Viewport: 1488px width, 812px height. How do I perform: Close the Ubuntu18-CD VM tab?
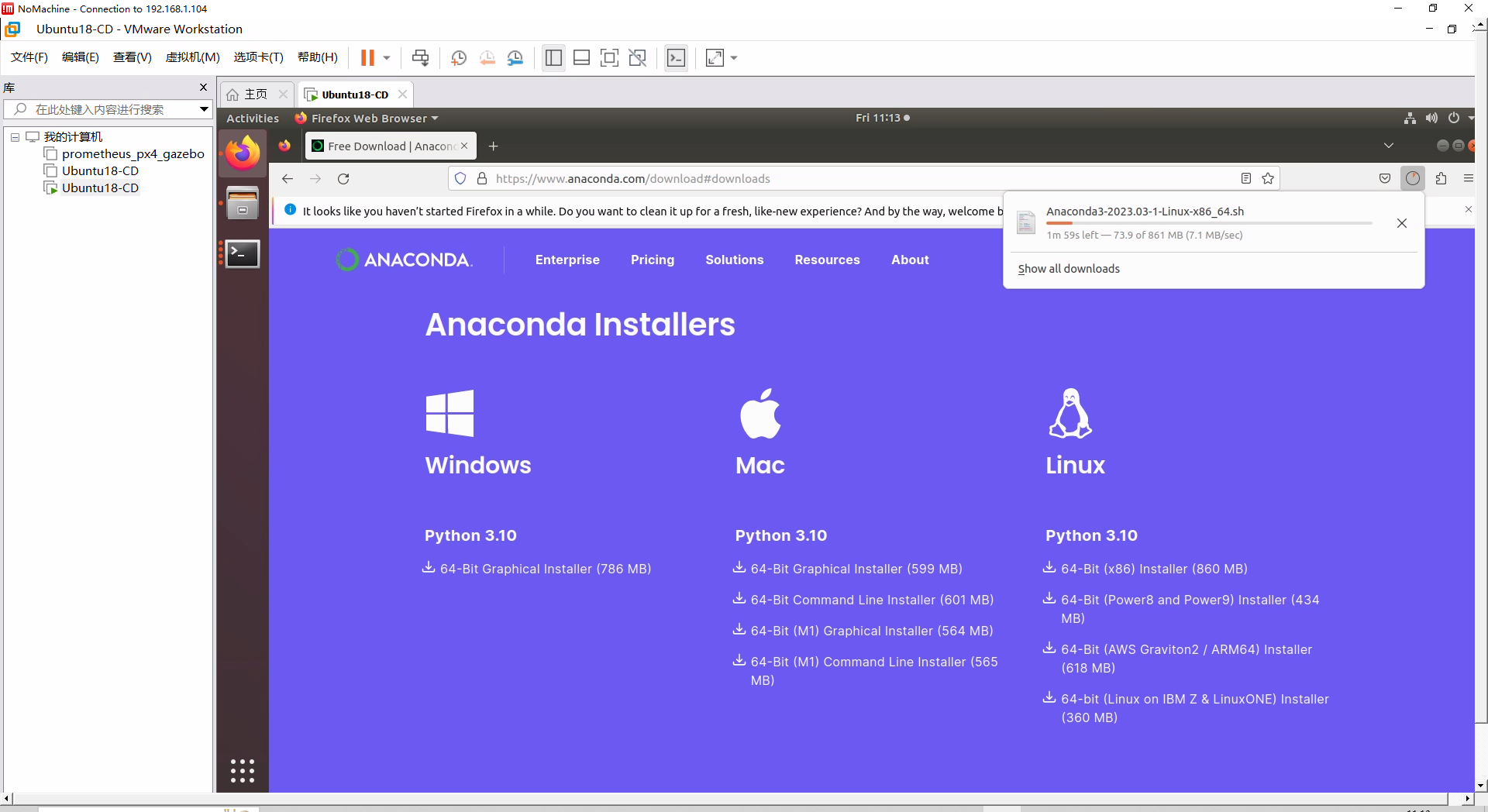[402, 95]
